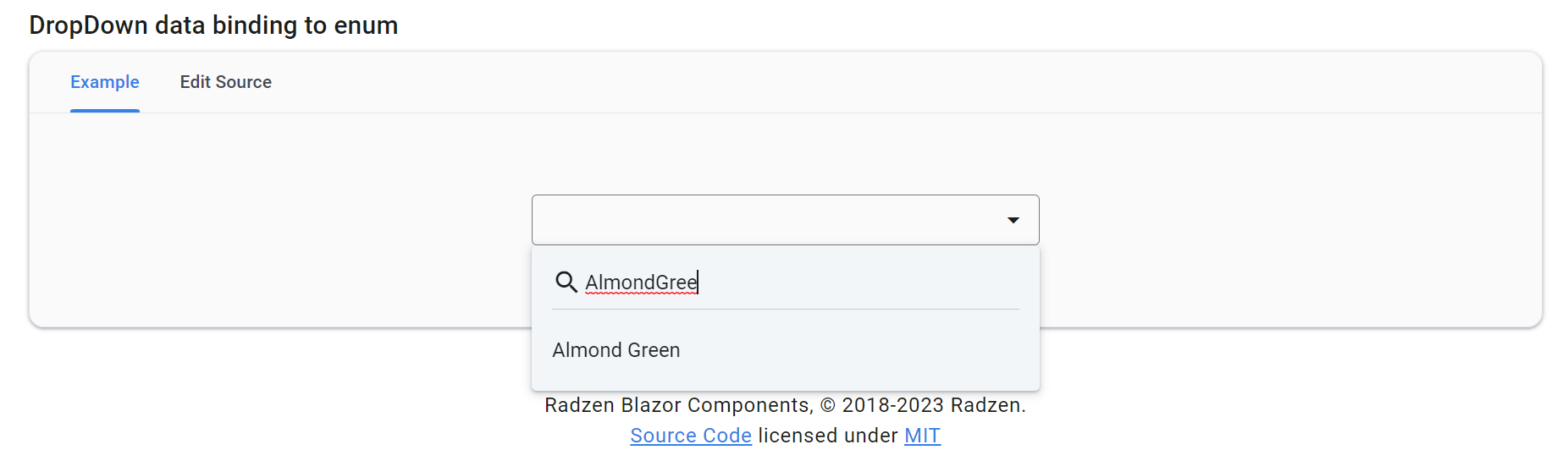Screen dimensions: 1568x472
Task: Click the 2018-2023 year range in footer
Action: [893, 405]
